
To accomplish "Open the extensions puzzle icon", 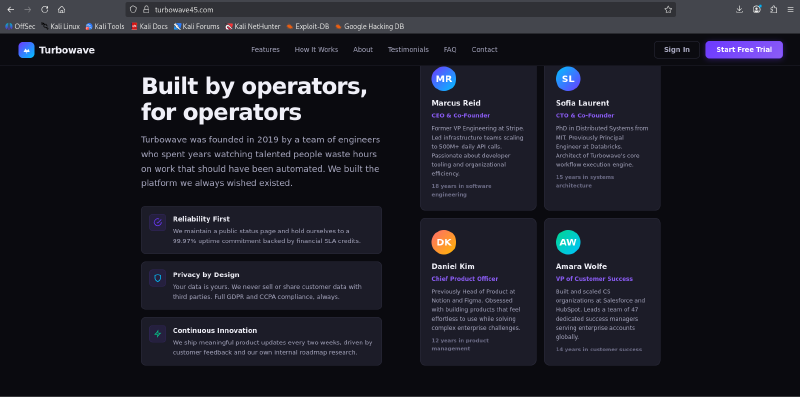I will click(773, 9).
